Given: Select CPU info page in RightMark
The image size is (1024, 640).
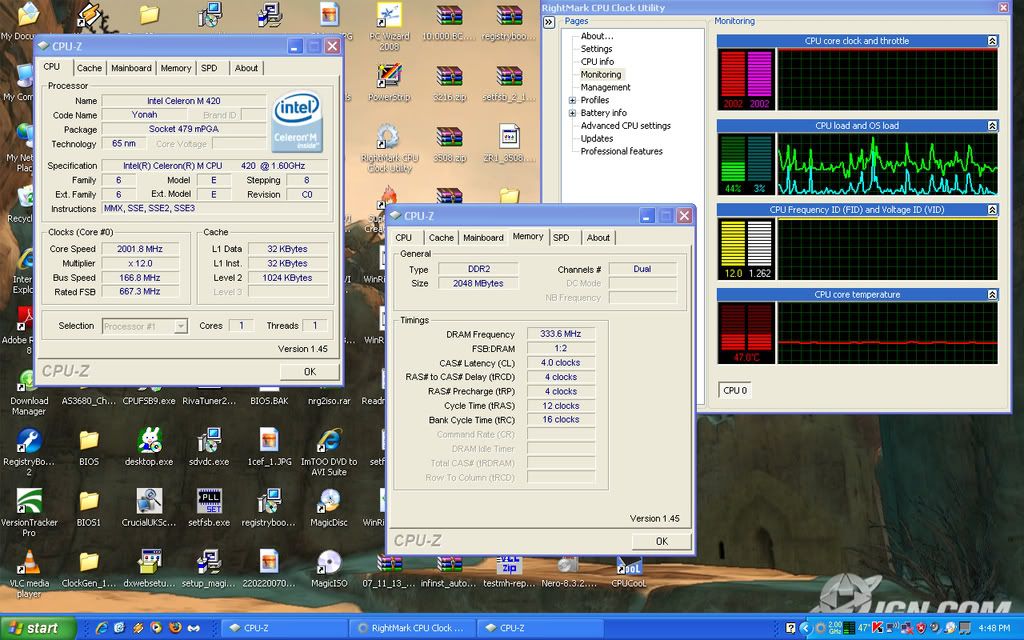Looking at the screenshot, I should 598,61.
